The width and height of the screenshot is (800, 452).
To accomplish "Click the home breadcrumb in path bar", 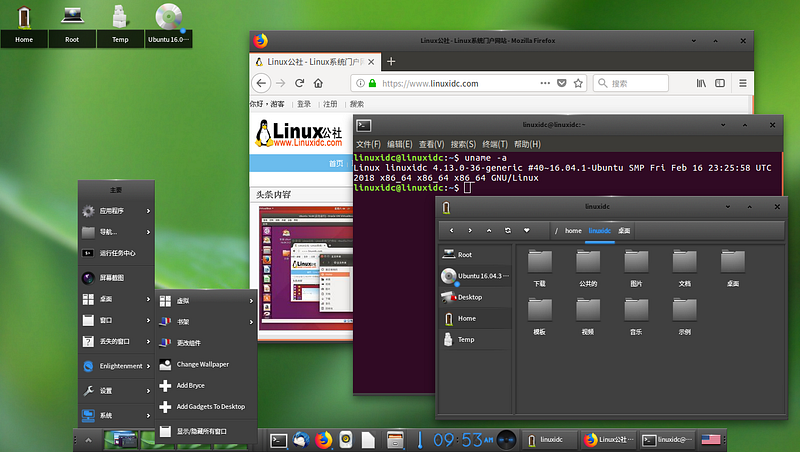I will point(573,230).
